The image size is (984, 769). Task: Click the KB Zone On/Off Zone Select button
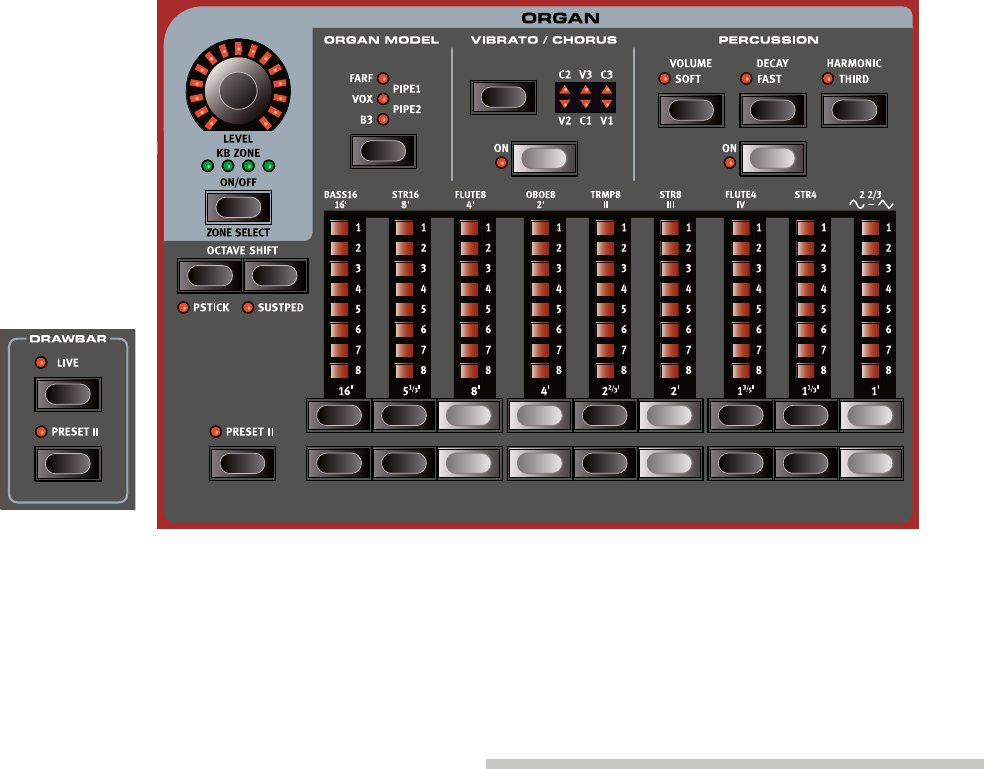[238, 207]
